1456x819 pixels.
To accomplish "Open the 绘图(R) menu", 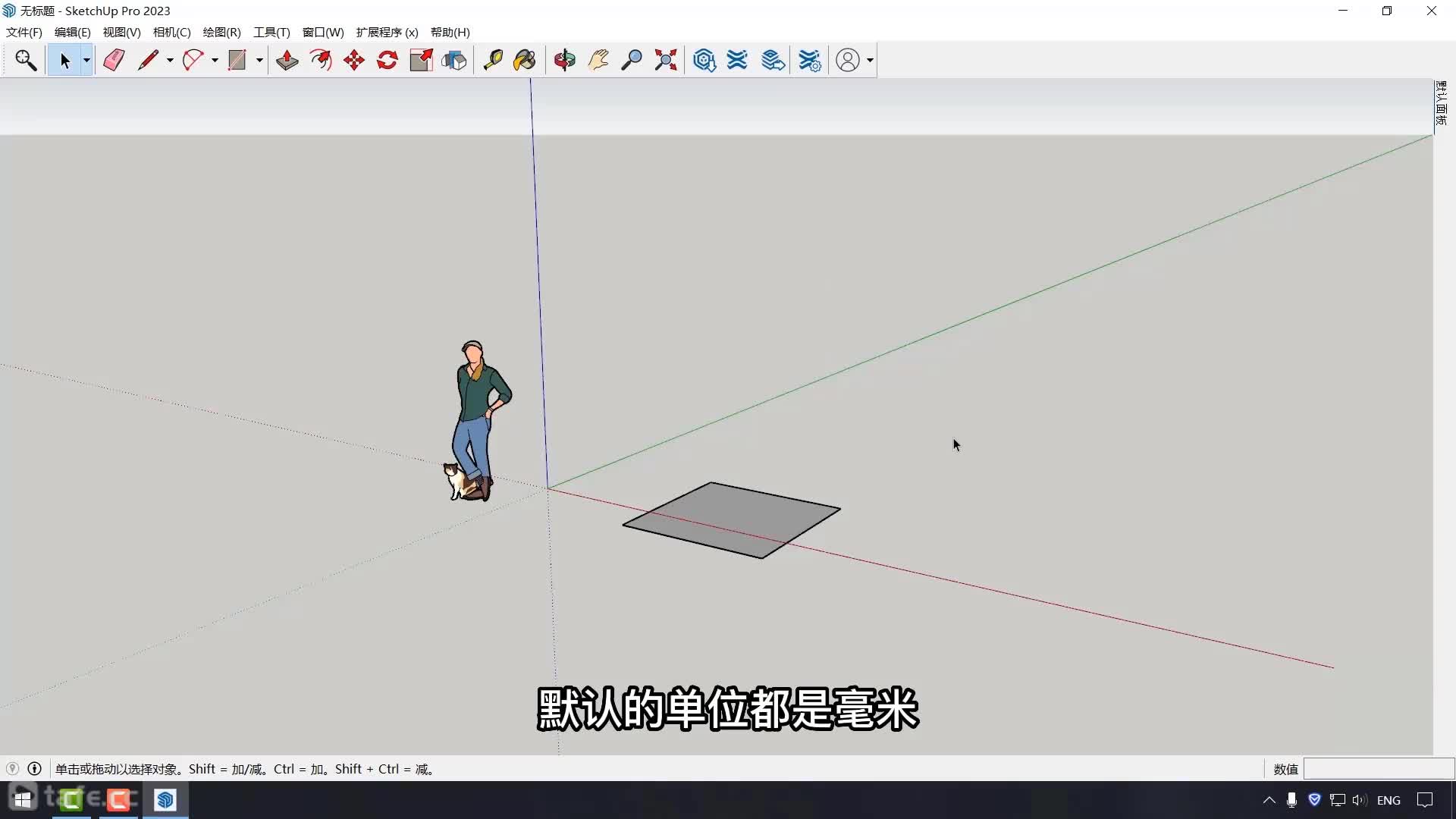I will click(x=222, y=33).
